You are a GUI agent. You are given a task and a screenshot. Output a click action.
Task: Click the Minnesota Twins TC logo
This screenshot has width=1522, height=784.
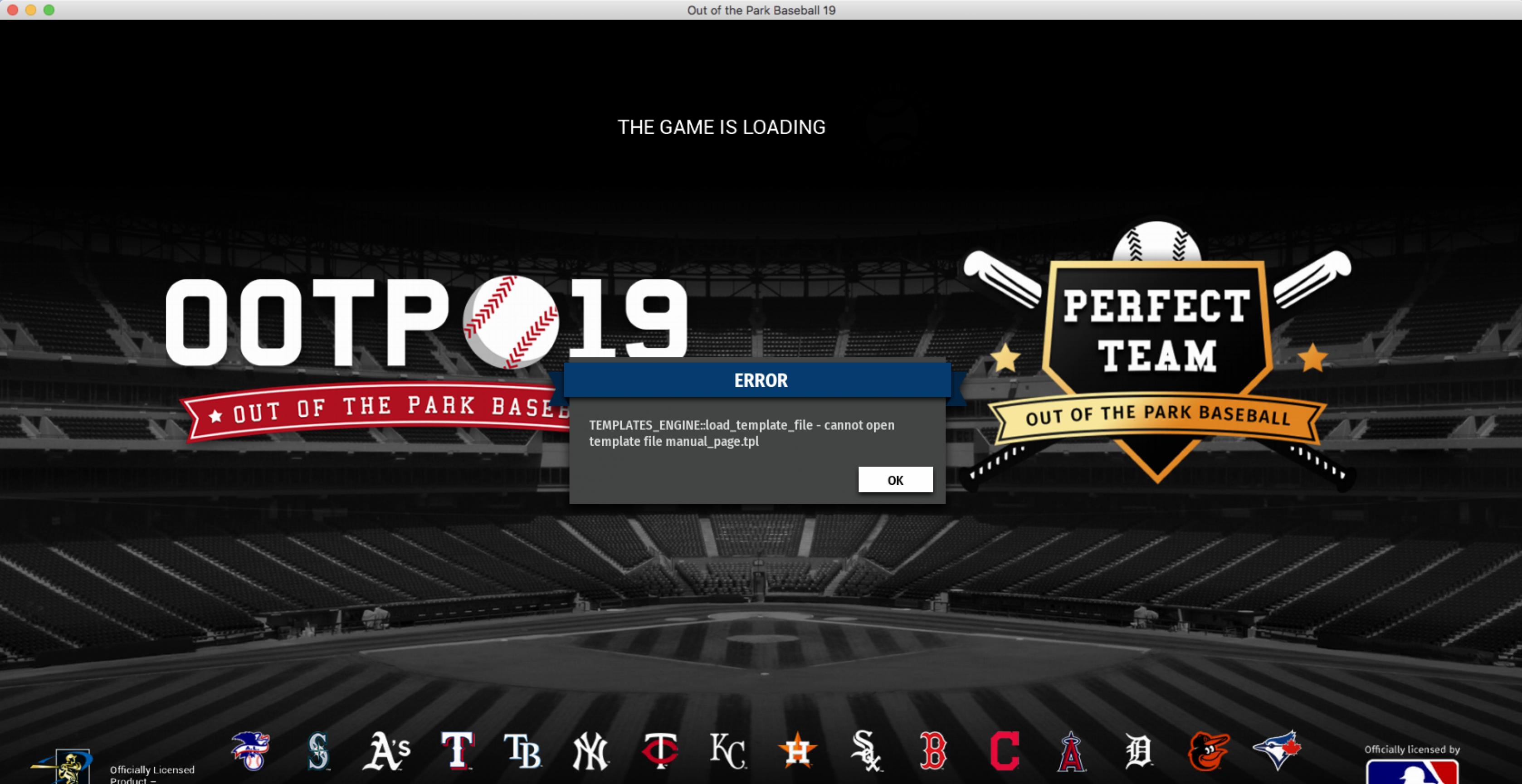click(x=660, y=750)
